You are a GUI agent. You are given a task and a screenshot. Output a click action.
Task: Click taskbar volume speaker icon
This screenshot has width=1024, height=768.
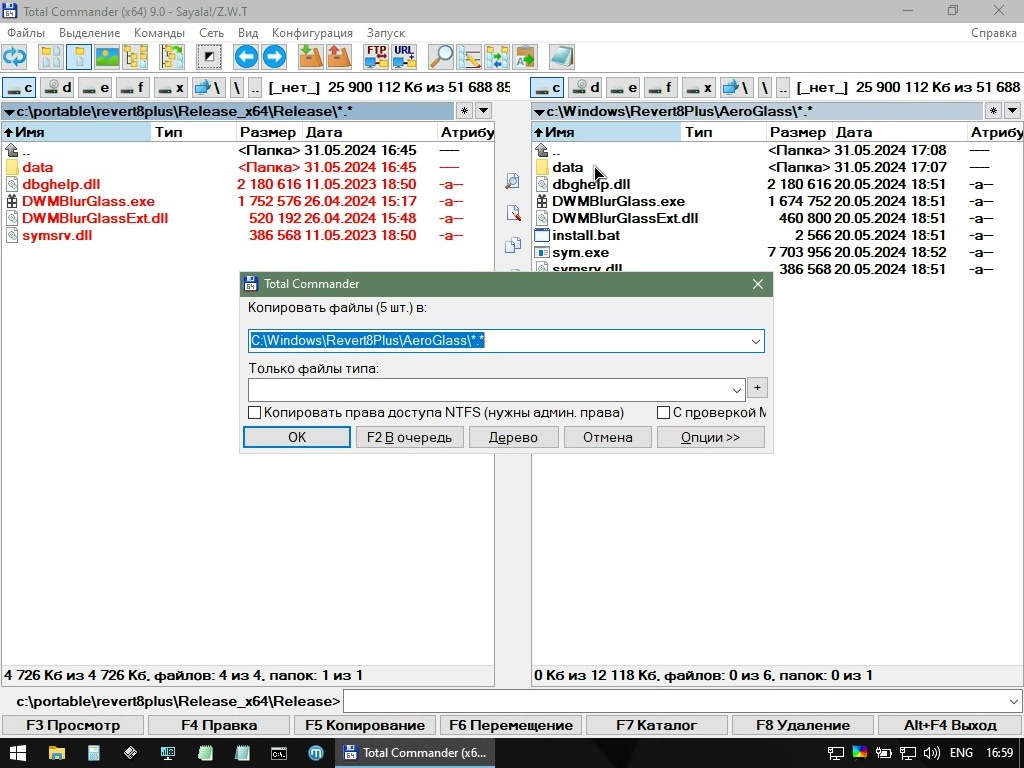pos(932,753)
